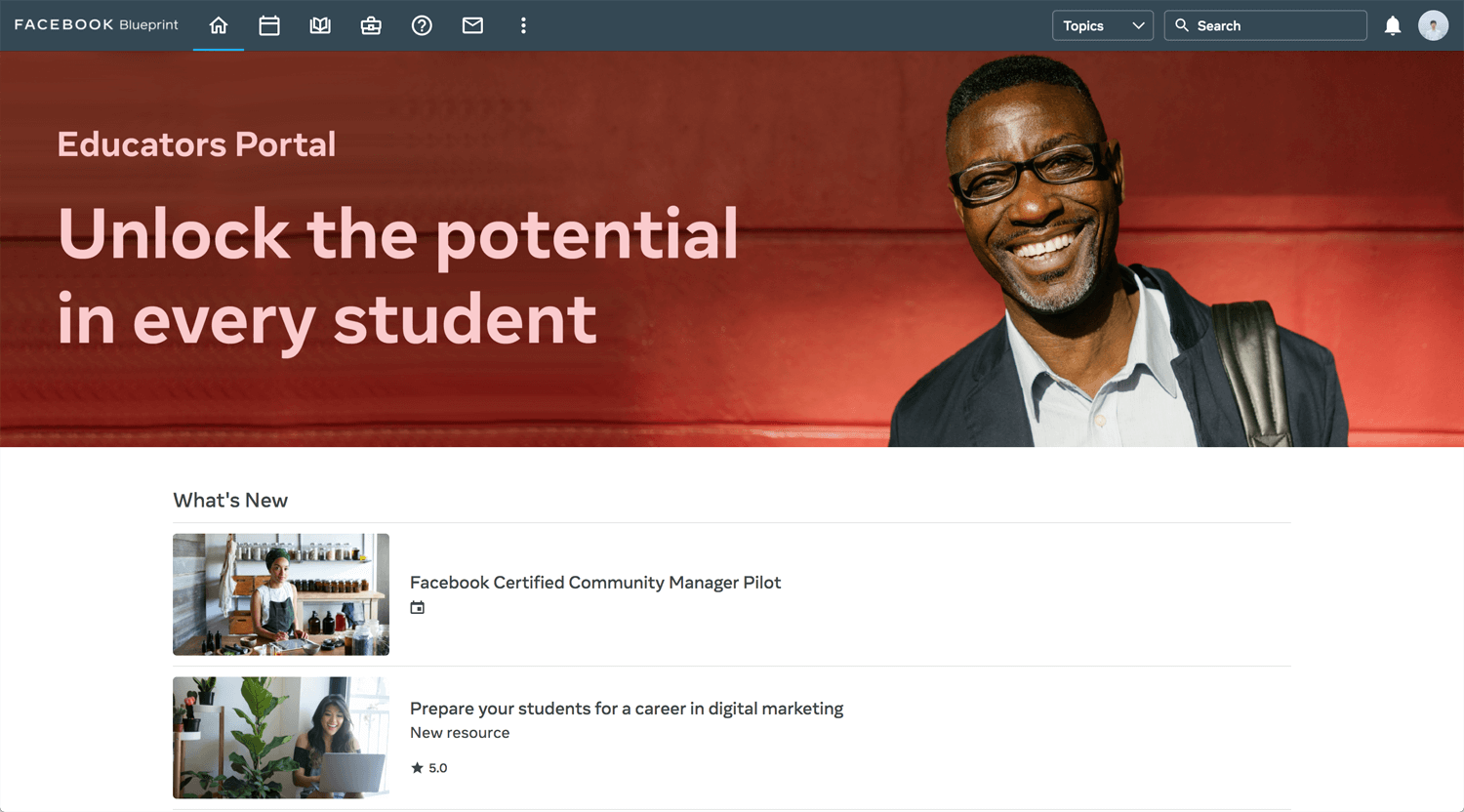Open the notifications bell
The height and width of the screenshot is (812, 1464).
click(x=1393, y=25)
